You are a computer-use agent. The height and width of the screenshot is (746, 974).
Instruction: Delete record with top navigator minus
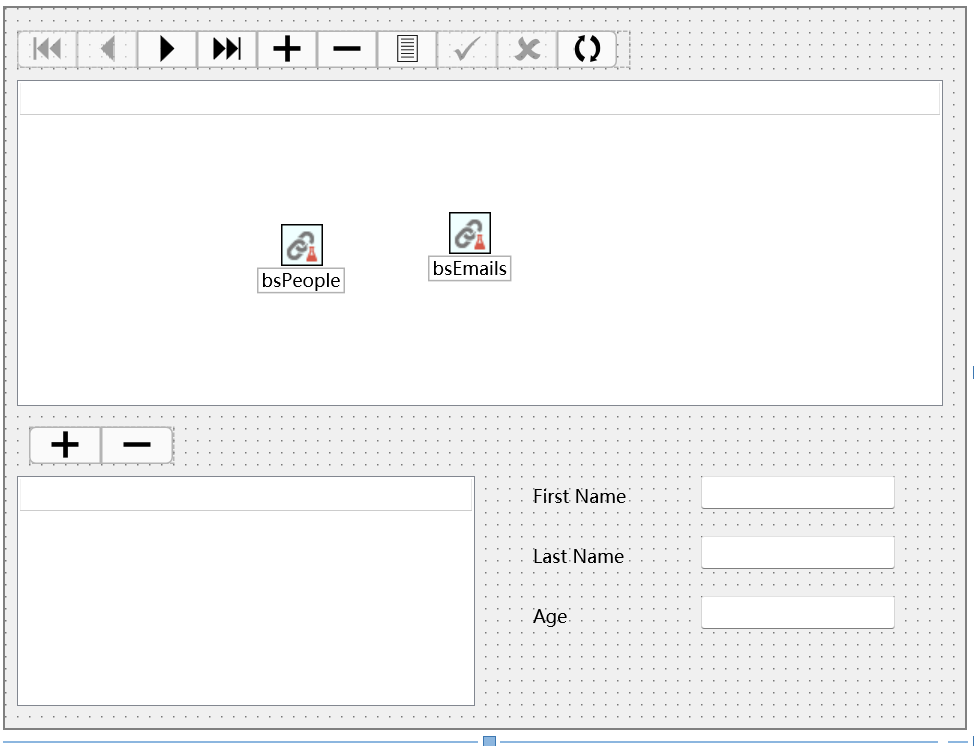tap(347, 48)
